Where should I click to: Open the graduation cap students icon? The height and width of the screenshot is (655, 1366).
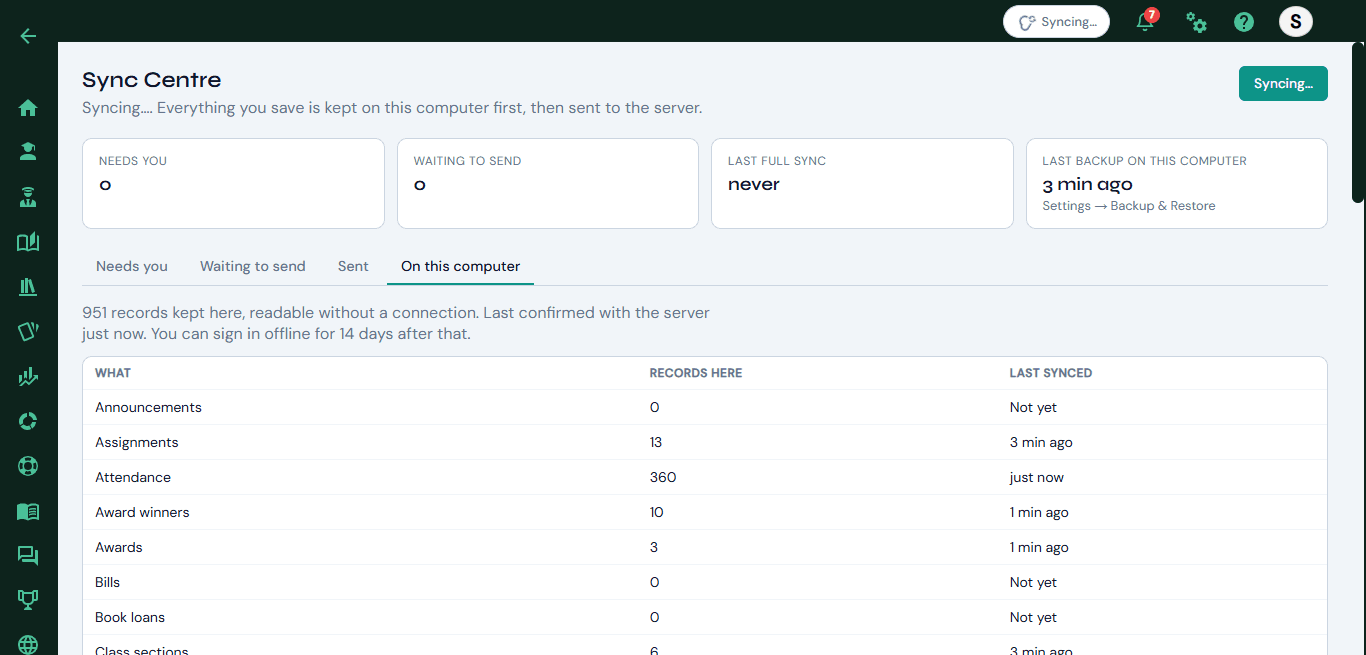click(x=28, y=152)
